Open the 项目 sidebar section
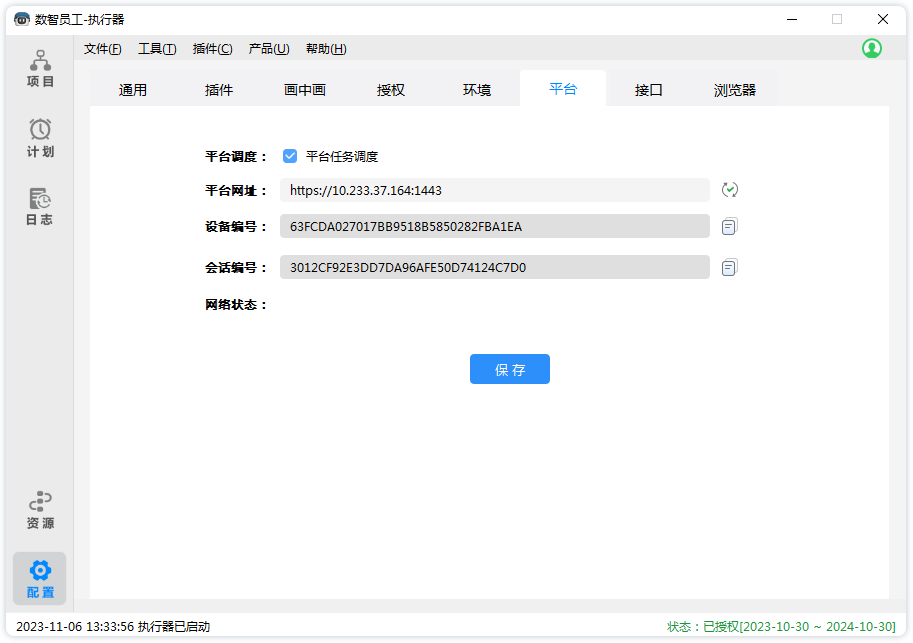 coord(40,69)
